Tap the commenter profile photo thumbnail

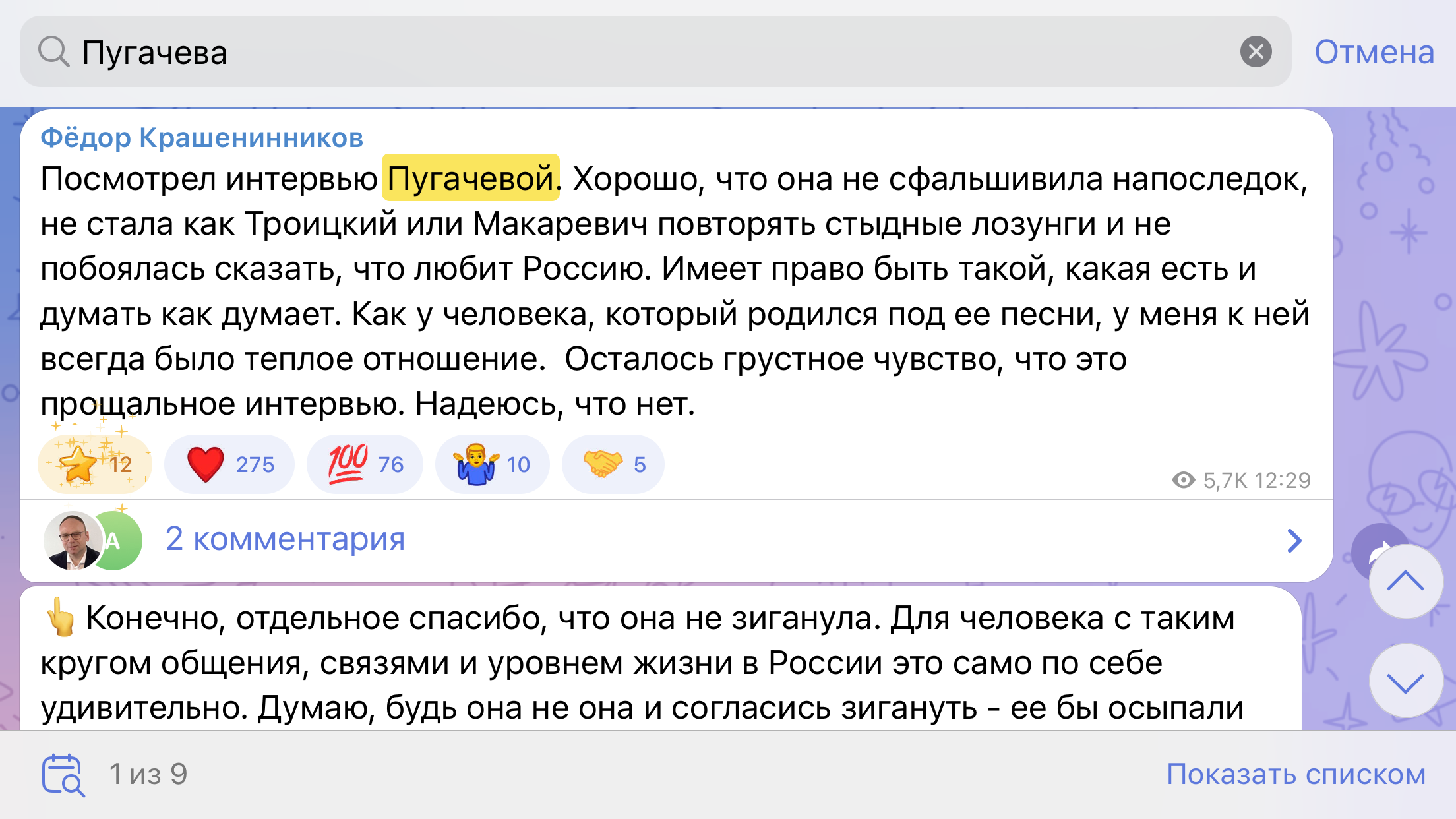point(73,540)
